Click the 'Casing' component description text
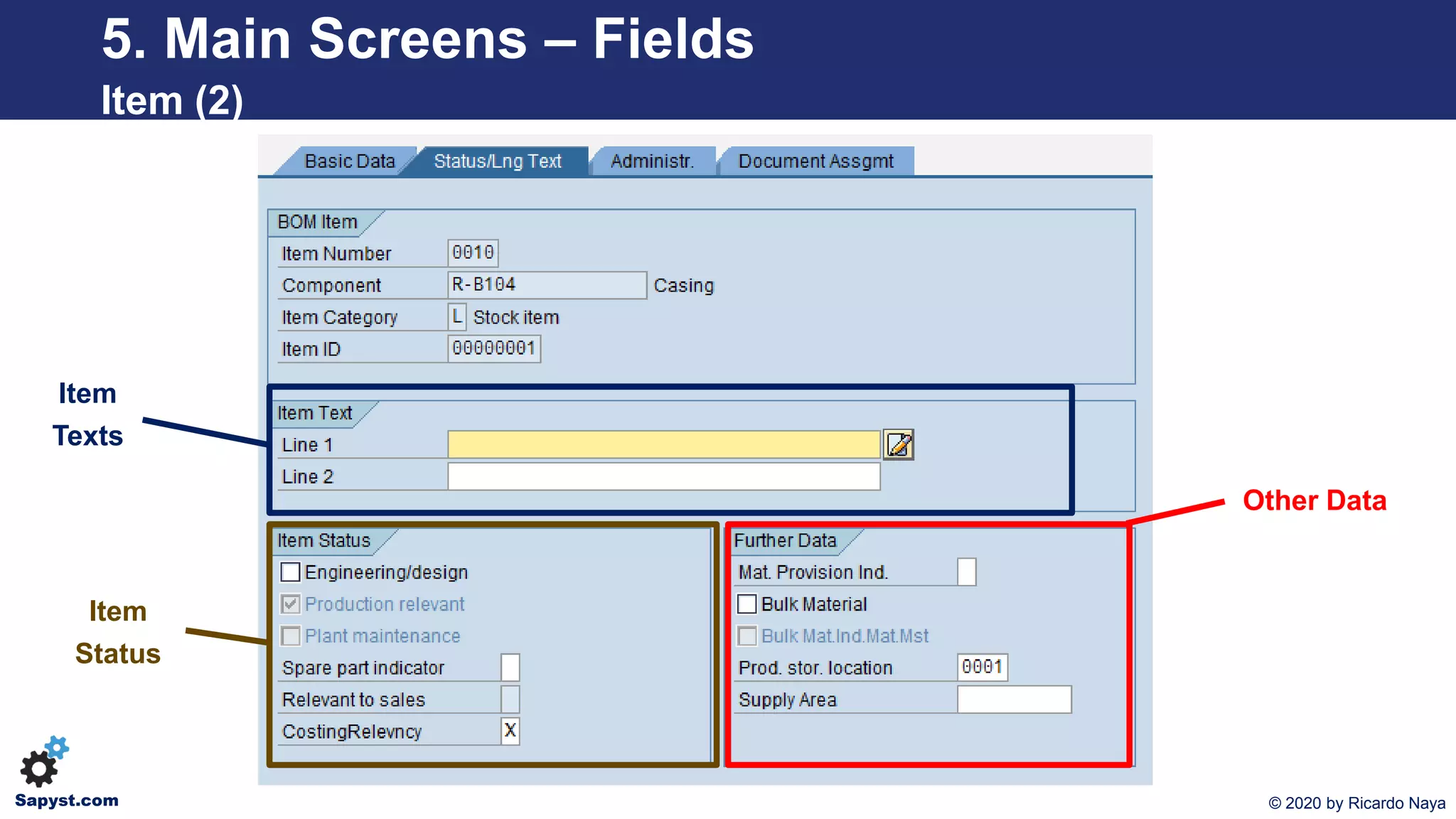The width and height of the screenshot is (1456, 819). click(683, 286)
